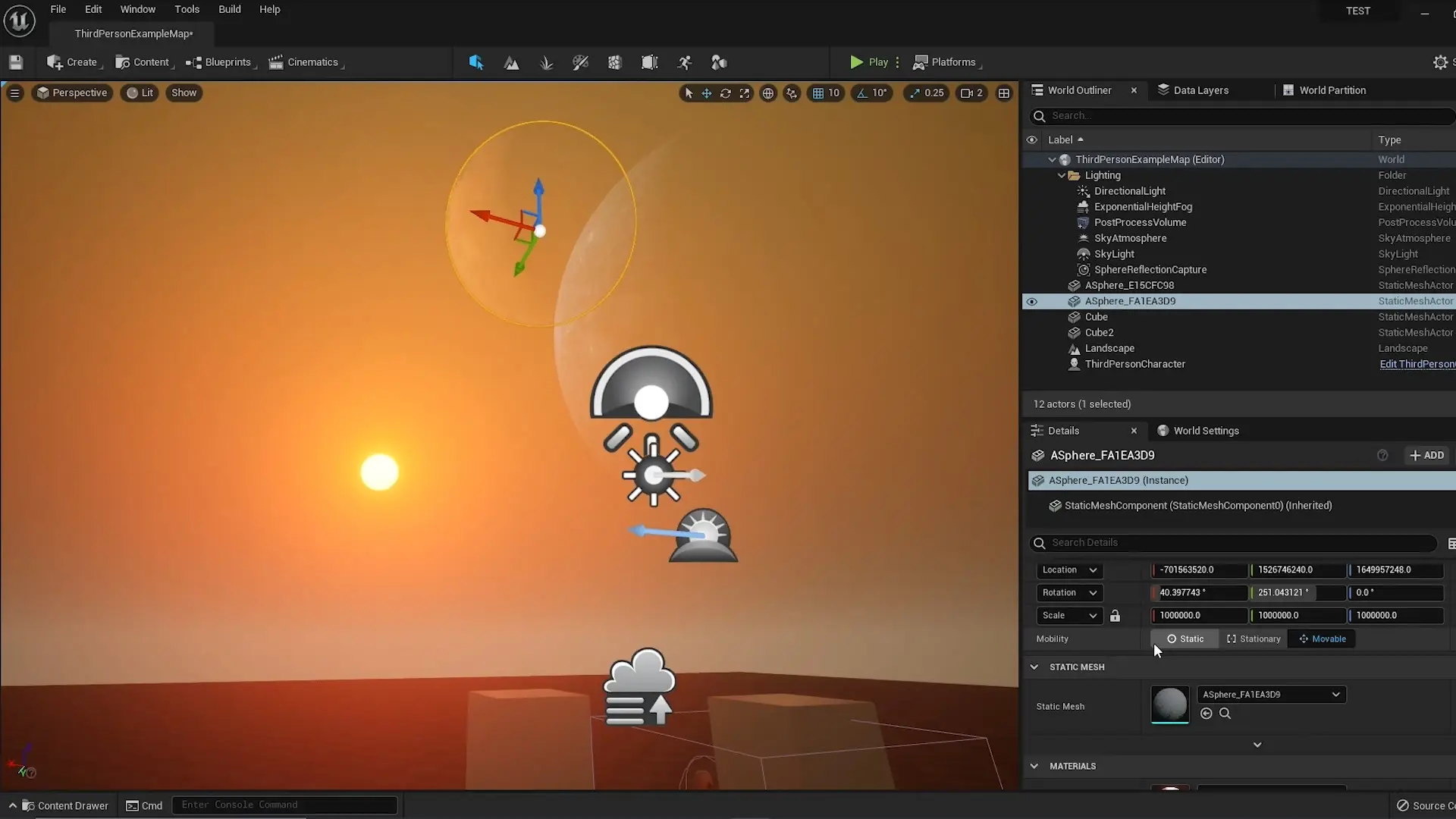Select the rotate transform tool in viewport
The image size is (1456, 819).
click(x=726, y=93)
